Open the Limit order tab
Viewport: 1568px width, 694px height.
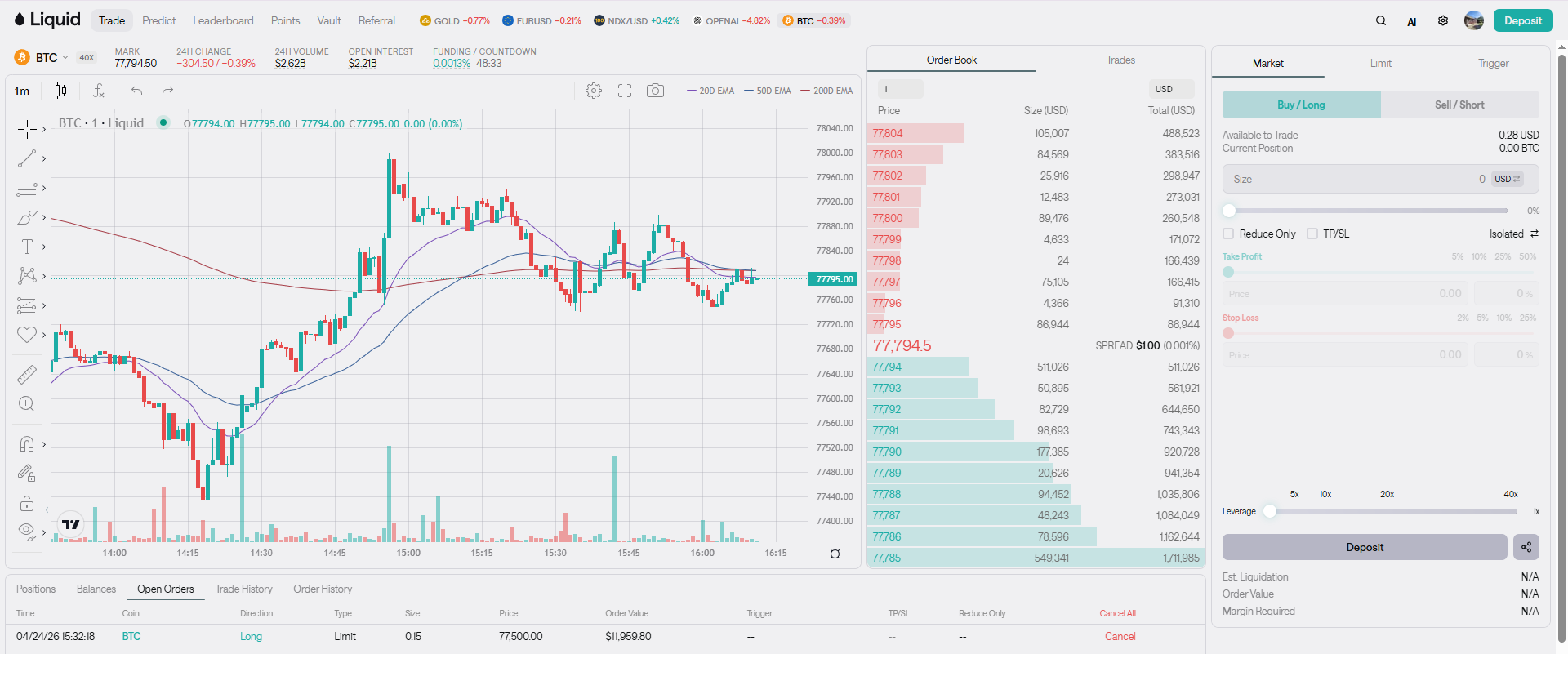[x=1380, y=63]
